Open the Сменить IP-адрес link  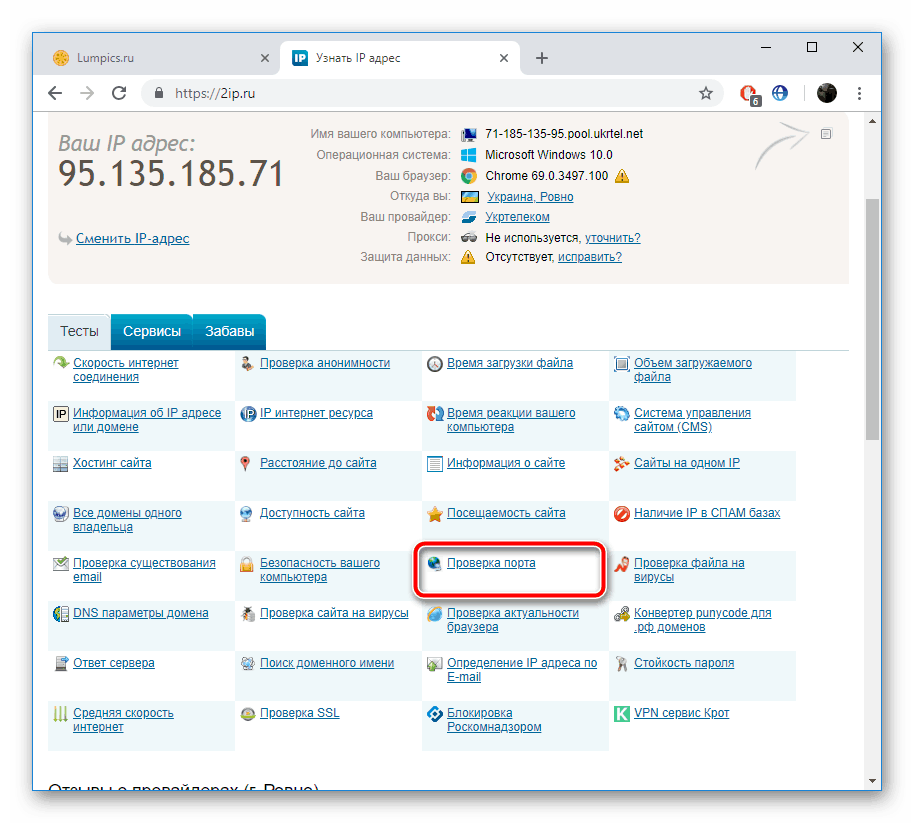131,238
